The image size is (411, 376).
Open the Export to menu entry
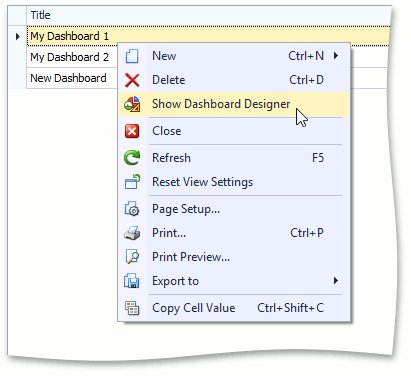tap(234, 281)
